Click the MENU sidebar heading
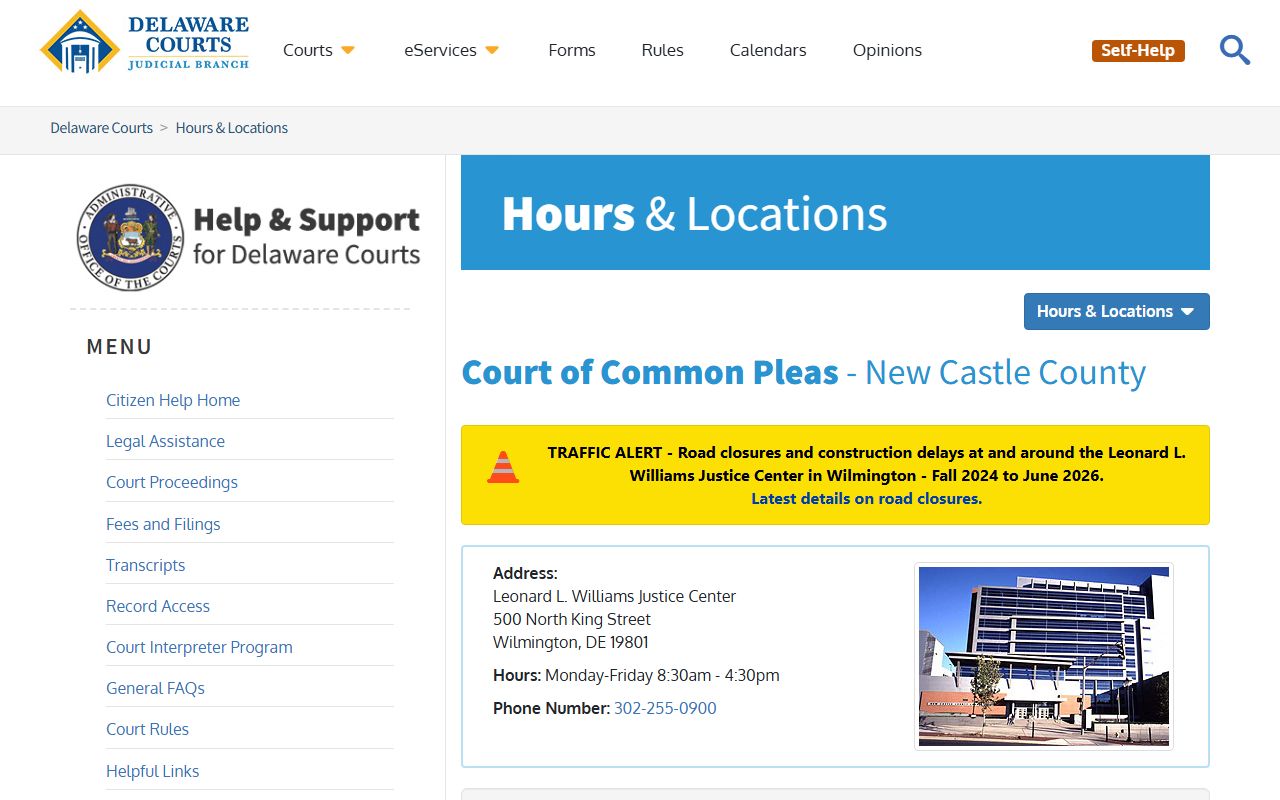The height and width of the screenshot is (800, 1280). (x=120, y=347)
